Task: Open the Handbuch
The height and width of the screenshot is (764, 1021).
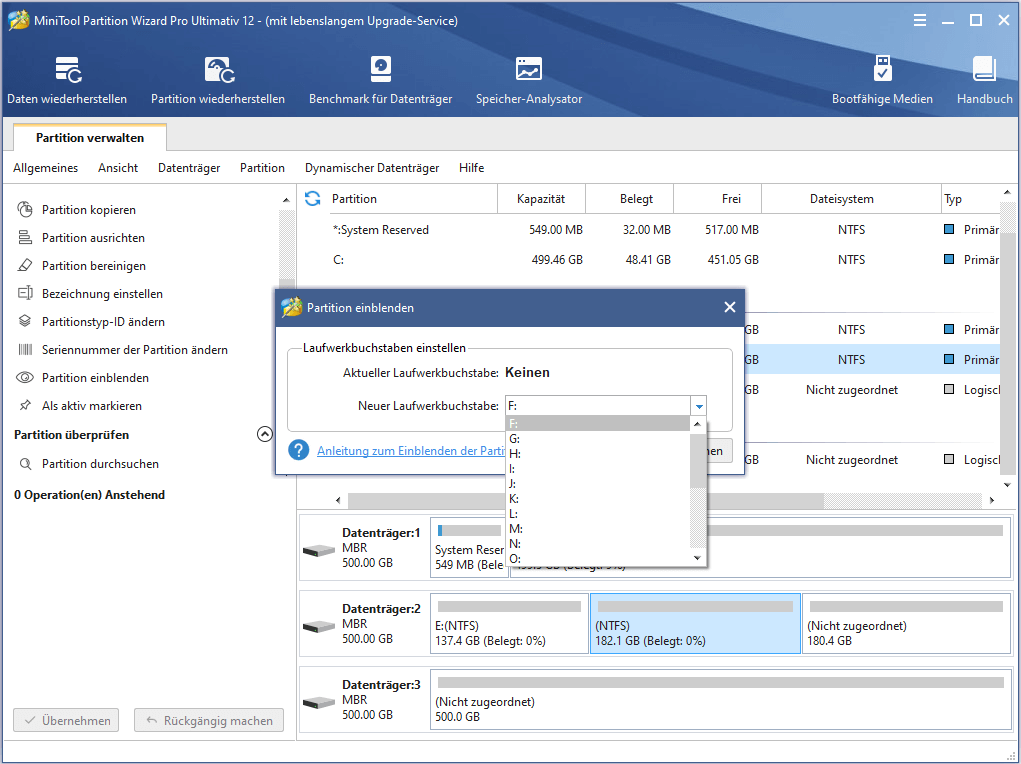Action: point(984,80)
